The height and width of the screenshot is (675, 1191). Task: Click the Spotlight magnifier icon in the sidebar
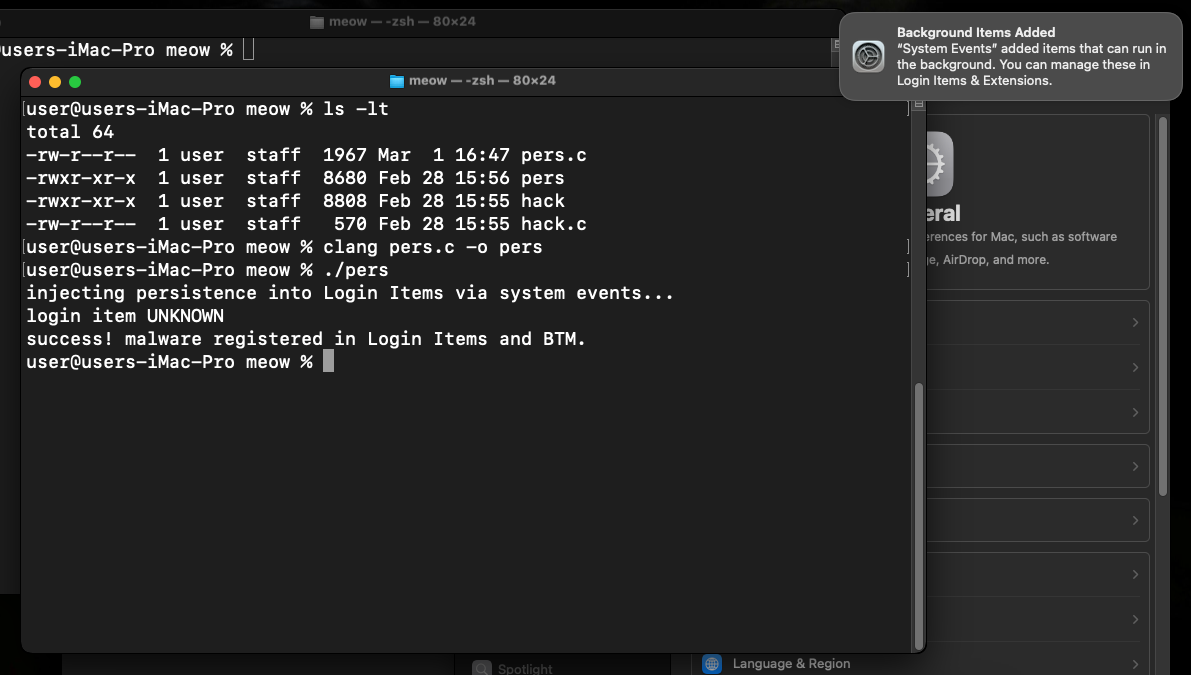coord(482,668)
